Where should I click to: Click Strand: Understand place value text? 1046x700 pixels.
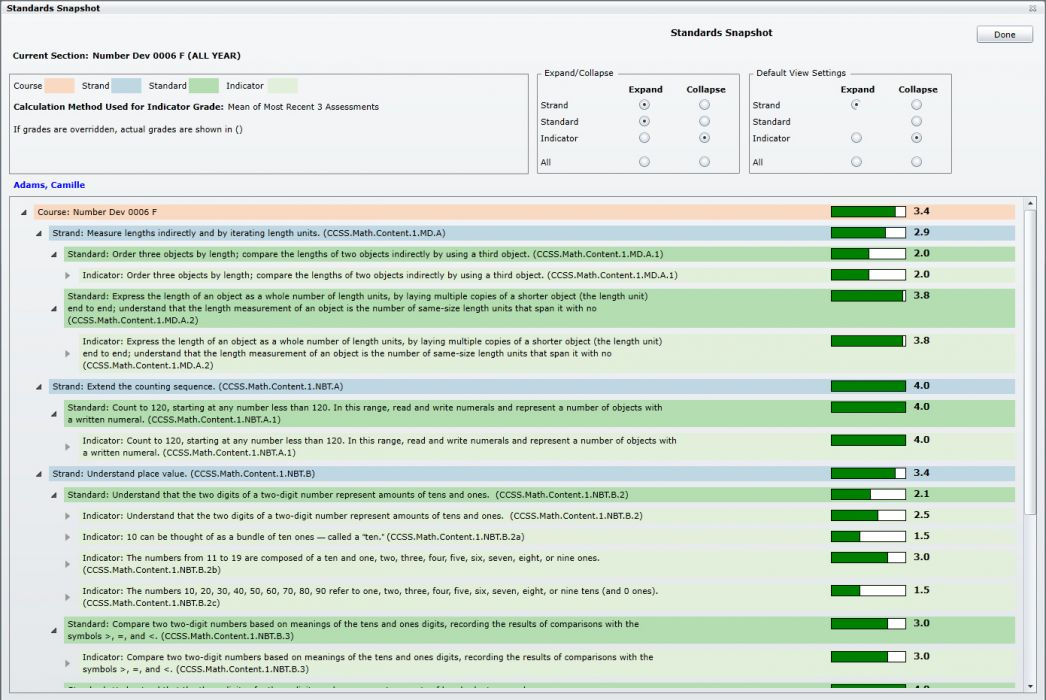(183, 474)
